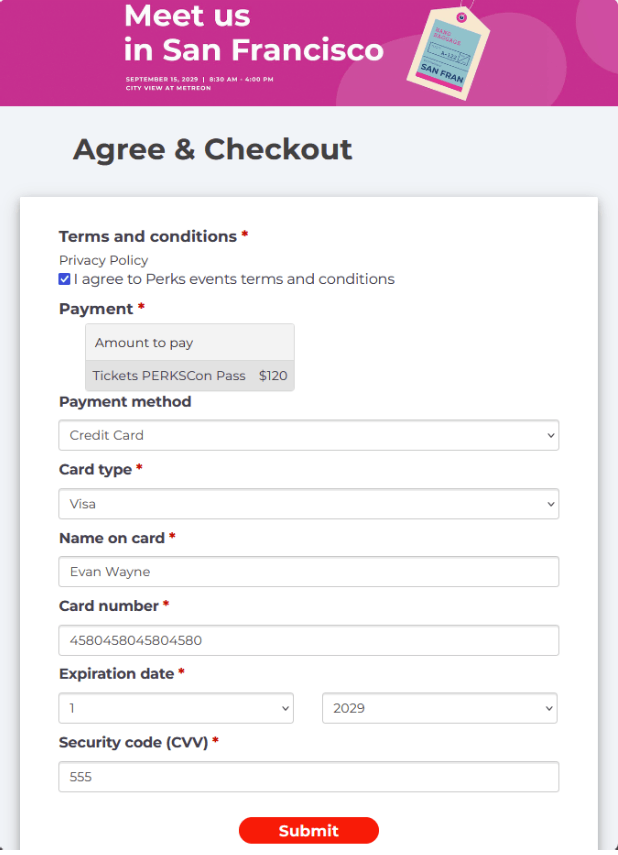Image resolution: width=618 pixels, height=855 pixels.
Task: Click the San Fran luggage tag graphic
Action: tap(448, 53)
